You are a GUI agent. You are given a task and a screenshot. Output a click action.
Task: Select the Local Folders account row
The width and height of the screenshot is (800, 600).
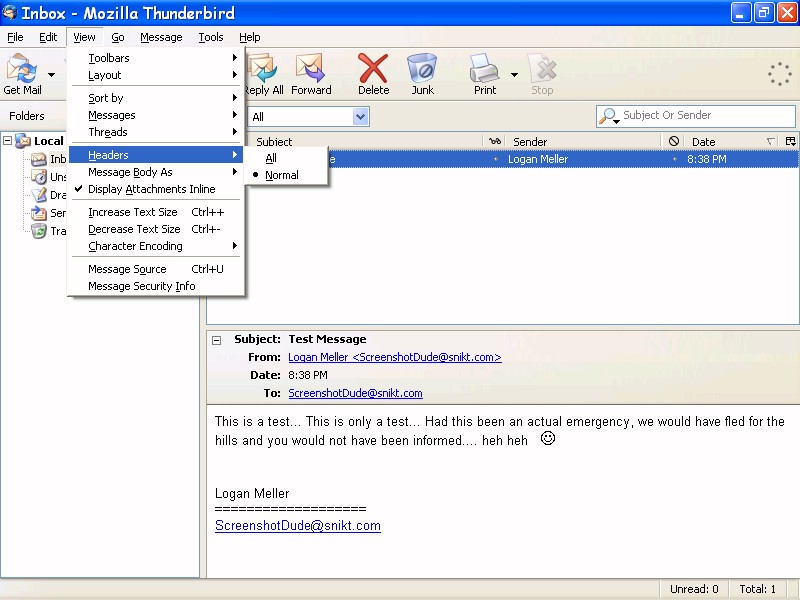click(x=40, y=141)
